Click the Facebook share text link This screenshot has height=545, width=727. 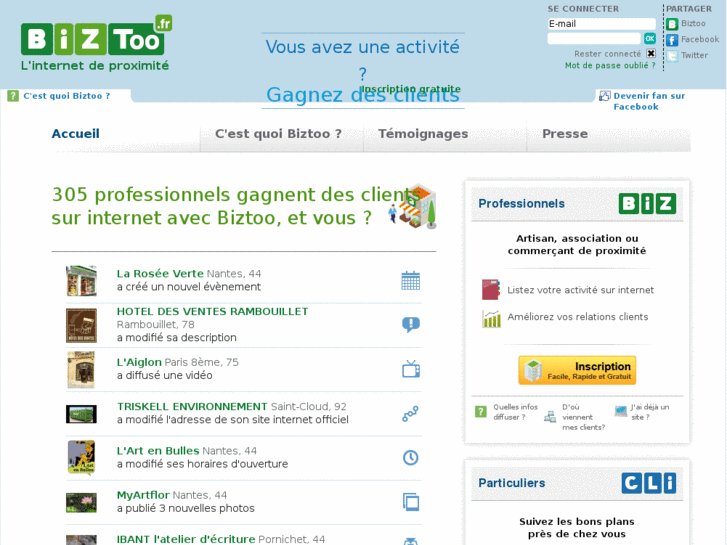[x=700, y=39]
